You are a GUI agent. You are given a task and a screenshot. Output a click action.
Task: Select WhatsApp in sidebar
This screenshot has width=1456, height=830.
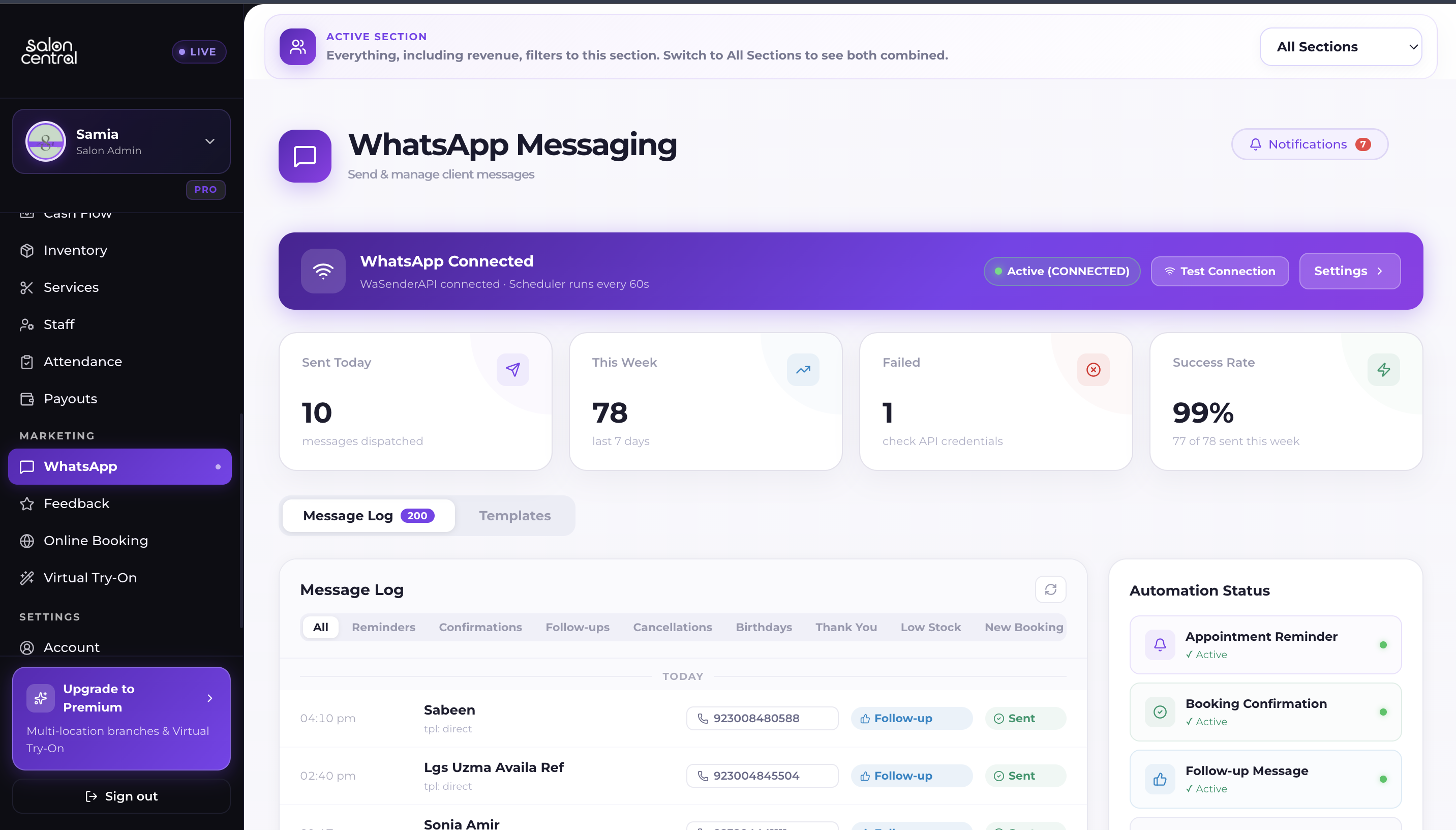(x=119, y=466)
